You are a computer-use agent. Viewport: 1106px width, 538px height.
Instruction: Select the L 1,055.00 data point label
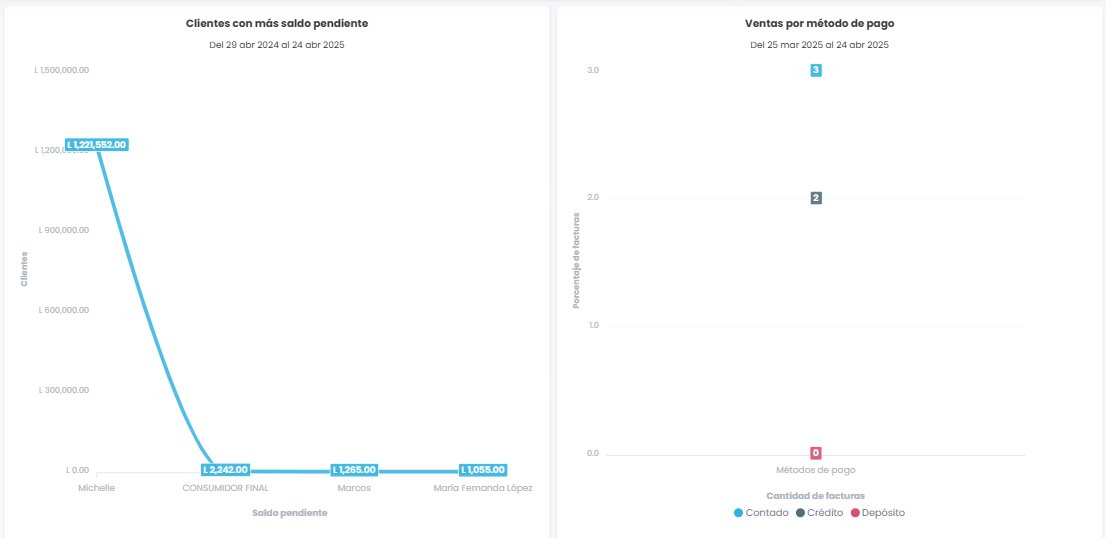point(483,470)
